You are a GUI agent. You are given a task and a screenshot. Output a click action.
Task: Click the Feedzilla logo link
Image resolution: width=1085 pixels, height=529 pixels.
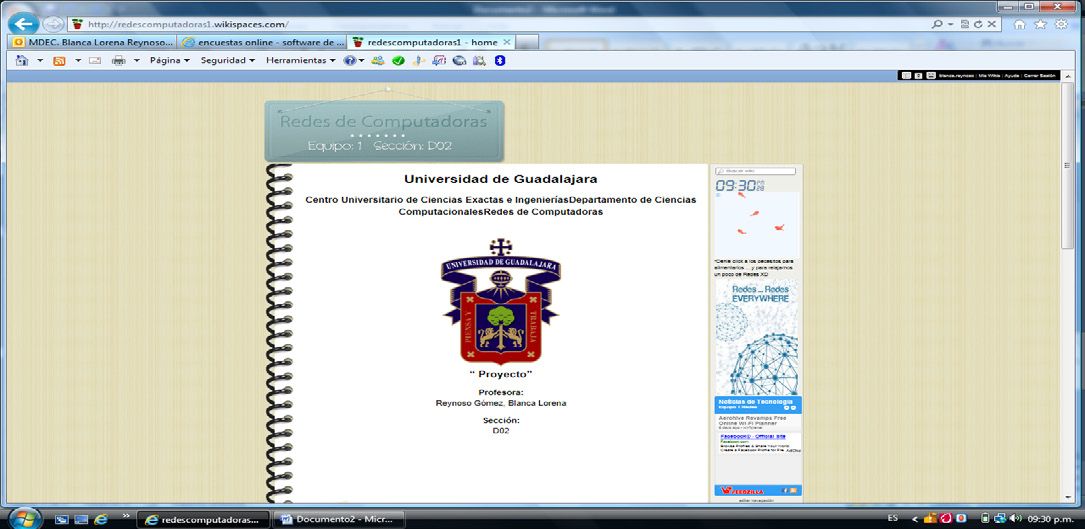[742, 490]
